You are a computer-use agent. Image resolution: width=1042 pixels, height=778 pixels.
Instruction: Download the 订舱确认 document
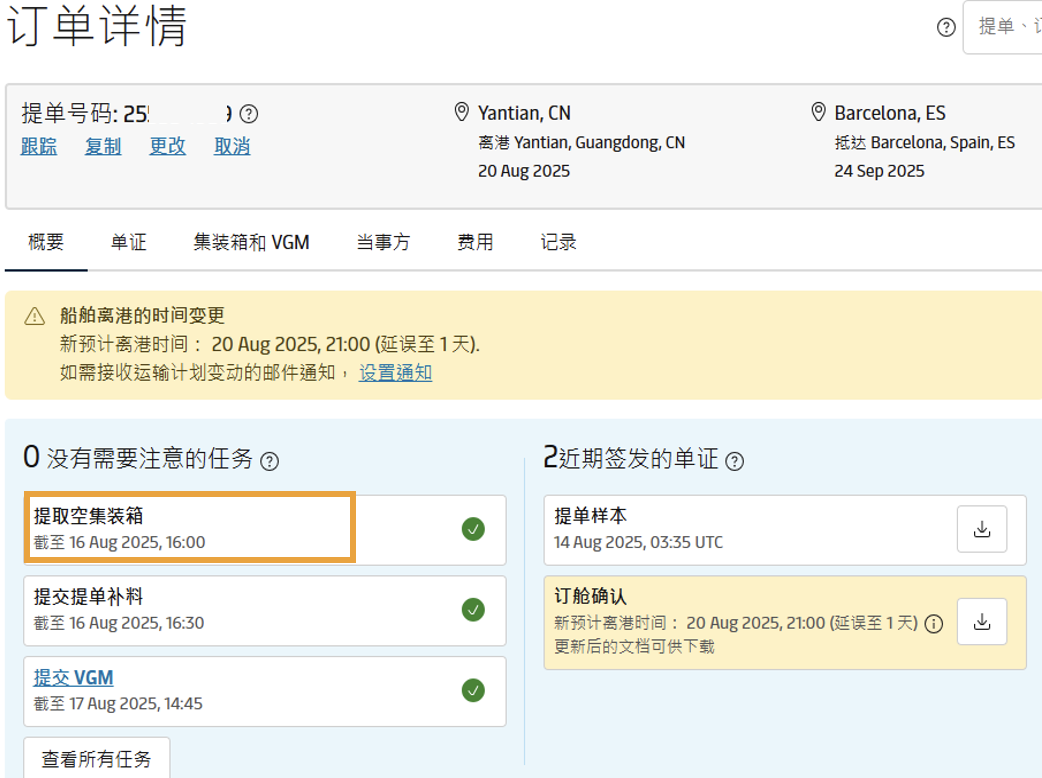click(981, 622)
